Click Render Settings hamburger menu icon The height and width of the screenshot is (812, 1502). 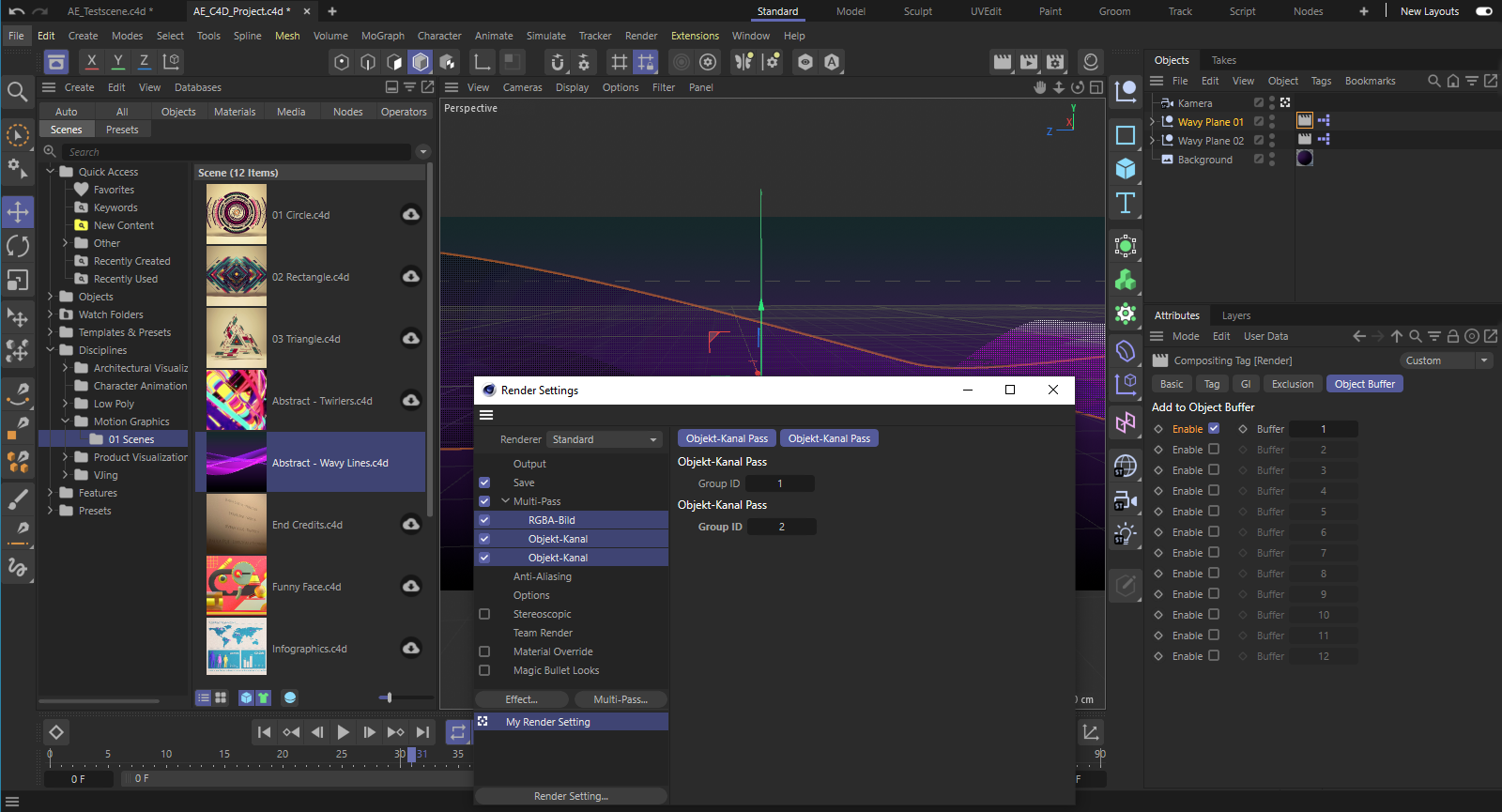click(486, 415)
